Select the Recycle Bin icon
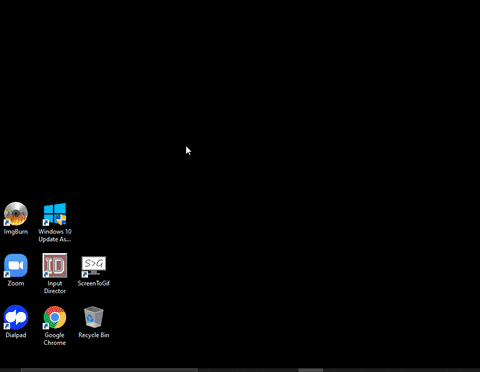 (94, 317)
